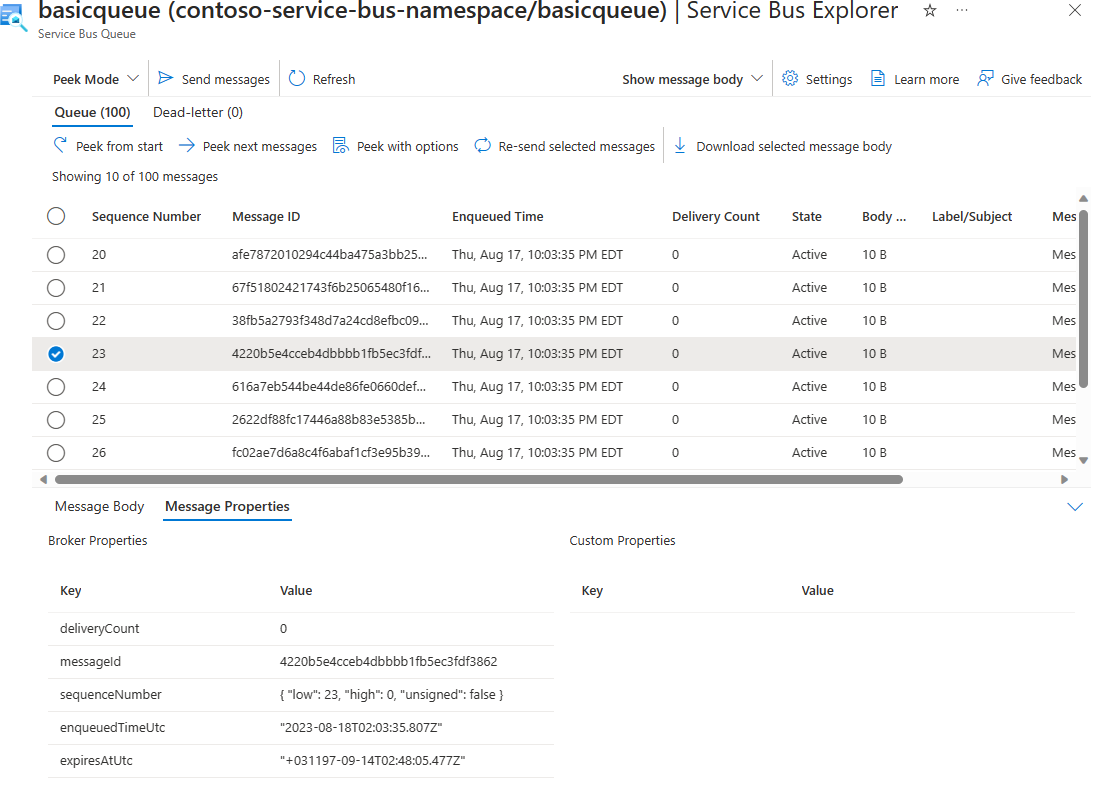Open the Message Properties tab
Viewport: 1109px width, 794px height.
point(227,506)
